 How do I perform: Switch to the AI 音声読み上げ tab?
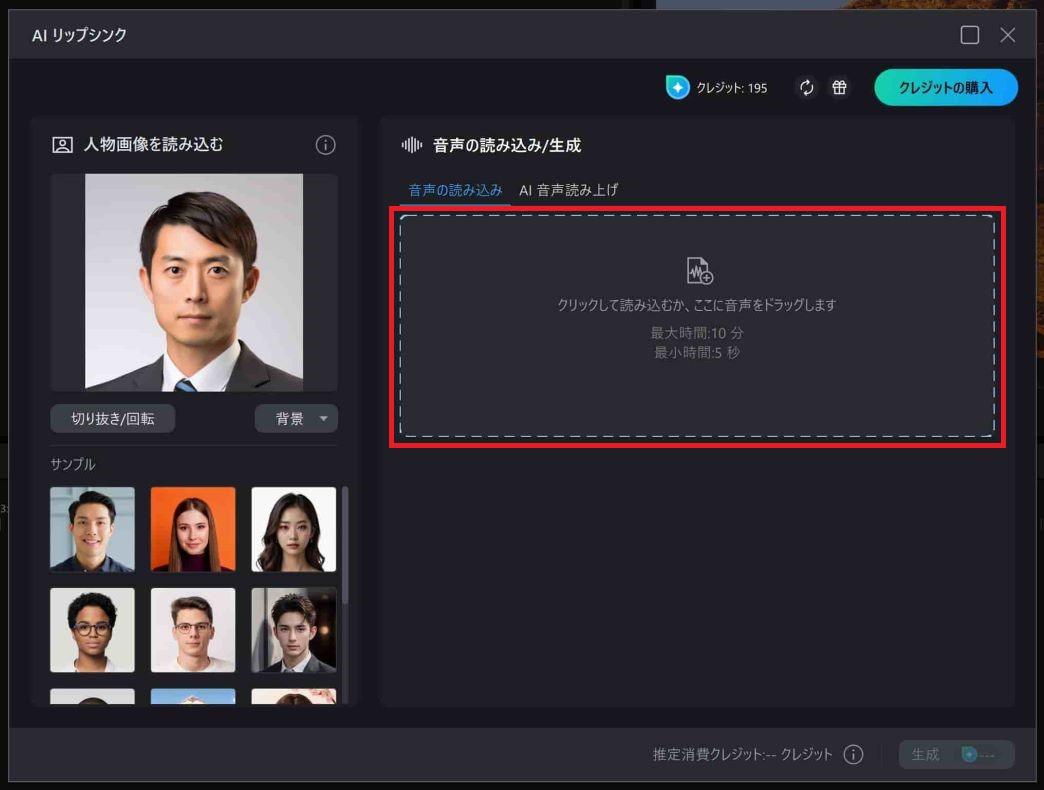(568, 190)
